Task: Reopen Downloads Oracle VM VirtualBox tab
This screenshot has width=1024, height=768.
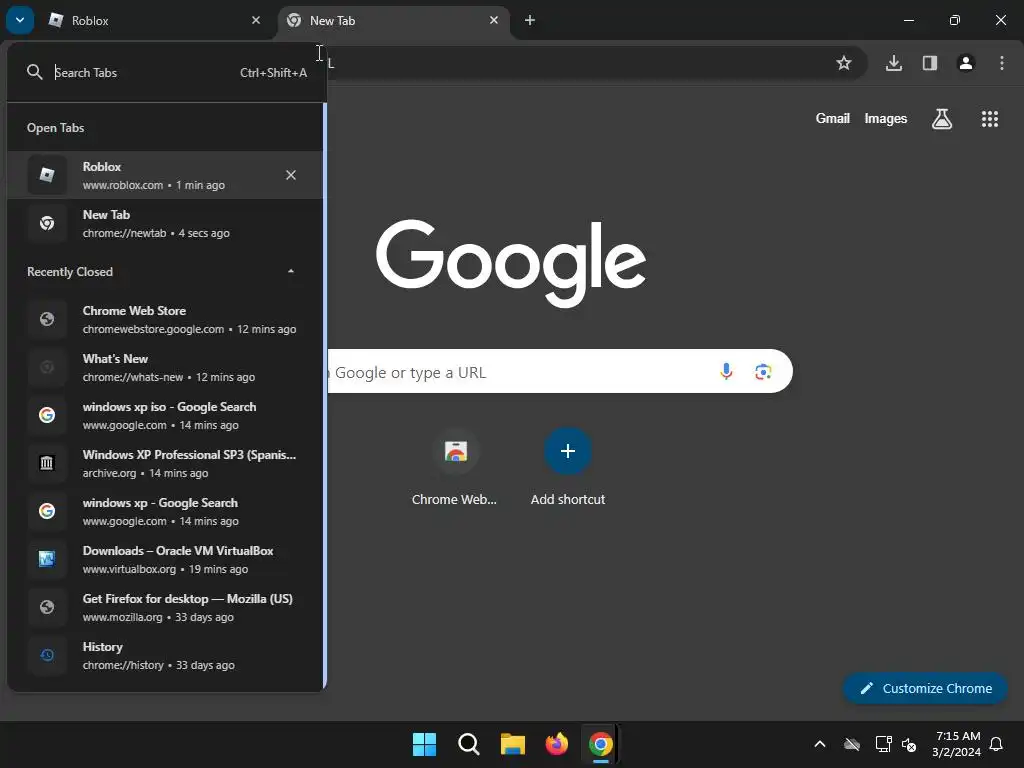Action: (165, 559)
